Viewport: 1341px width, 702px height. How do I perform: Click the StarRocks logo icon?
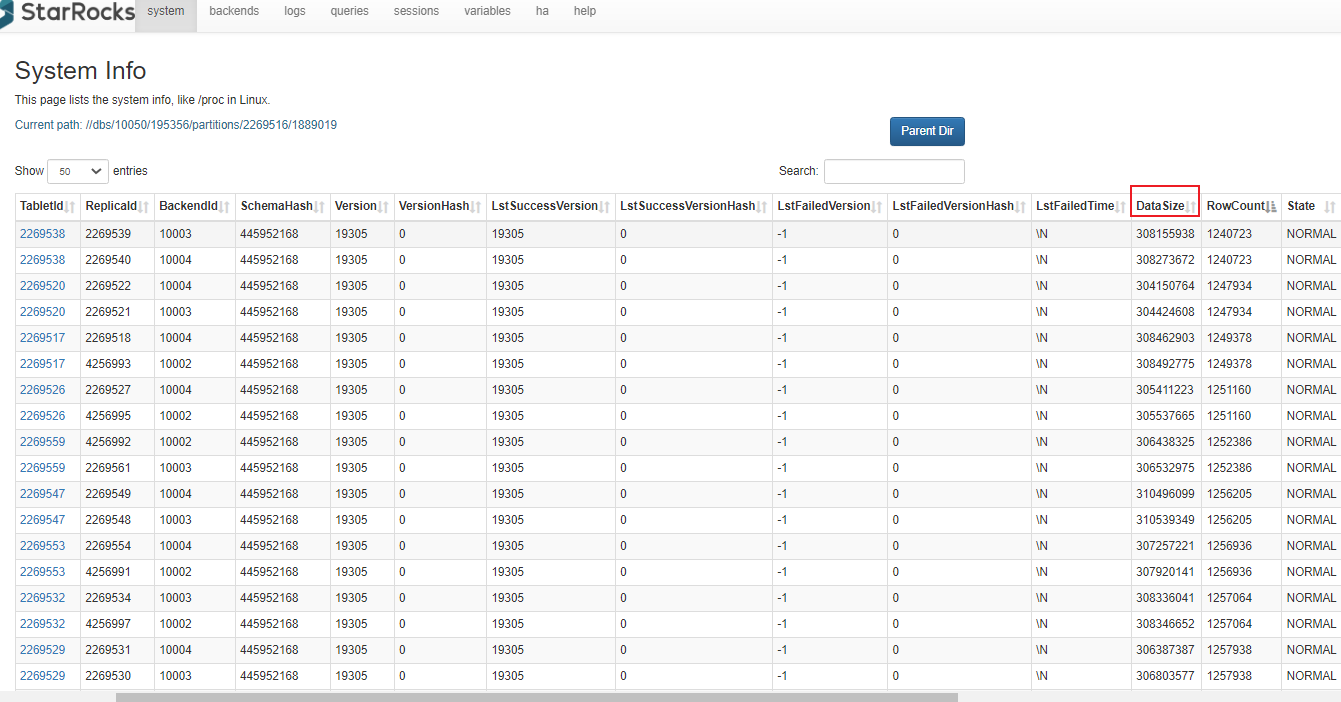point(8,12)
